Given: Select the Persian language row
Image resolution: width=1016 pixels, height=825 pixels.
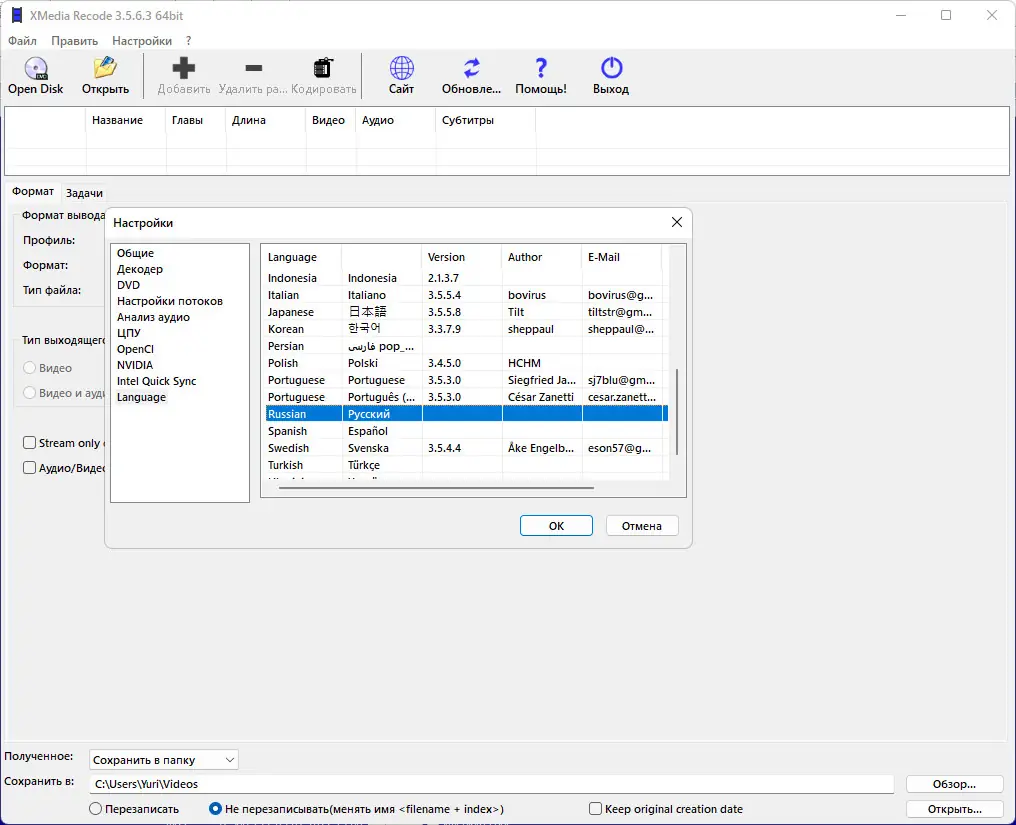Looking at the screenshot, I should pyautogui.click(x=467, y=346).
